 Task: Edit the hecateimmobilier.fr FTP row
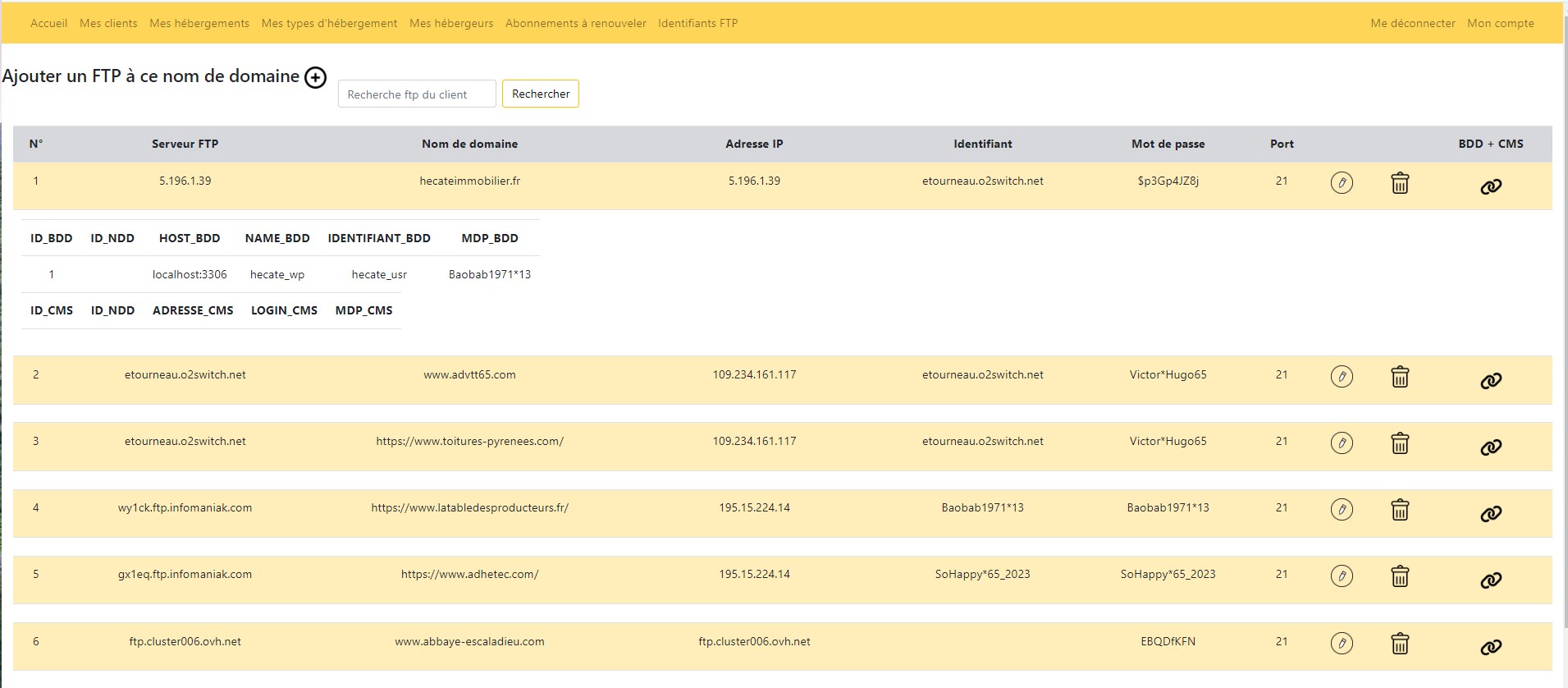click(x=1342, y=182)
